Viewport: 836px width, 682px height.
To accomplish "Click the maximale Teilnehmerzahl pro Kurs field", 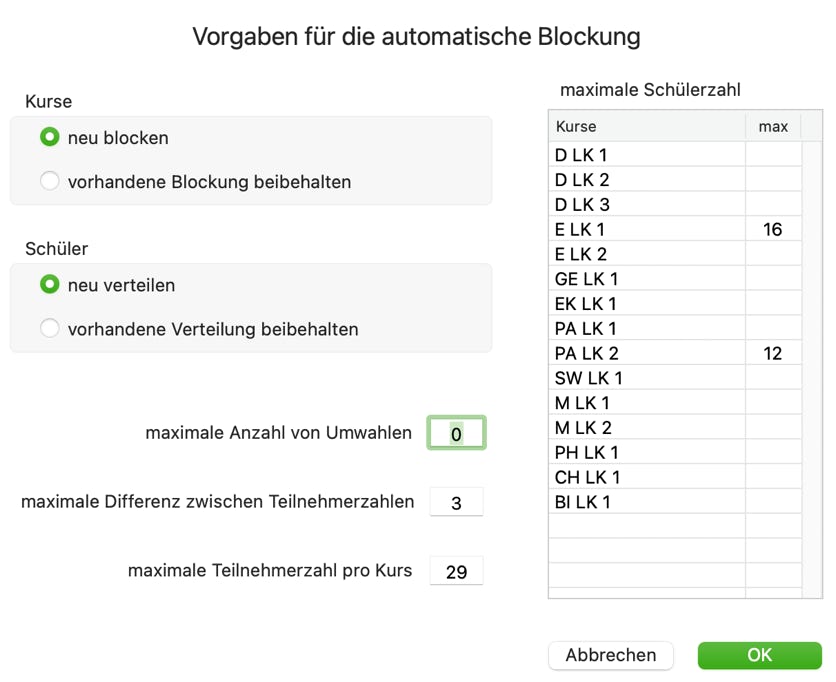I will (456, 572).
